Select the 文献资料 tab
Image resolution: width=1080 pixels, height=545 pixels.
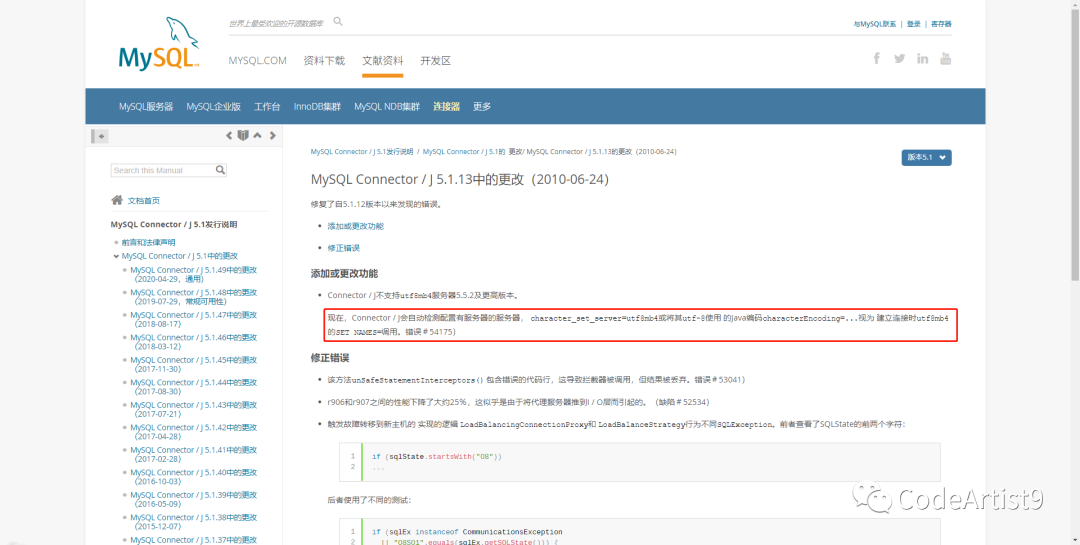point(383,61)
